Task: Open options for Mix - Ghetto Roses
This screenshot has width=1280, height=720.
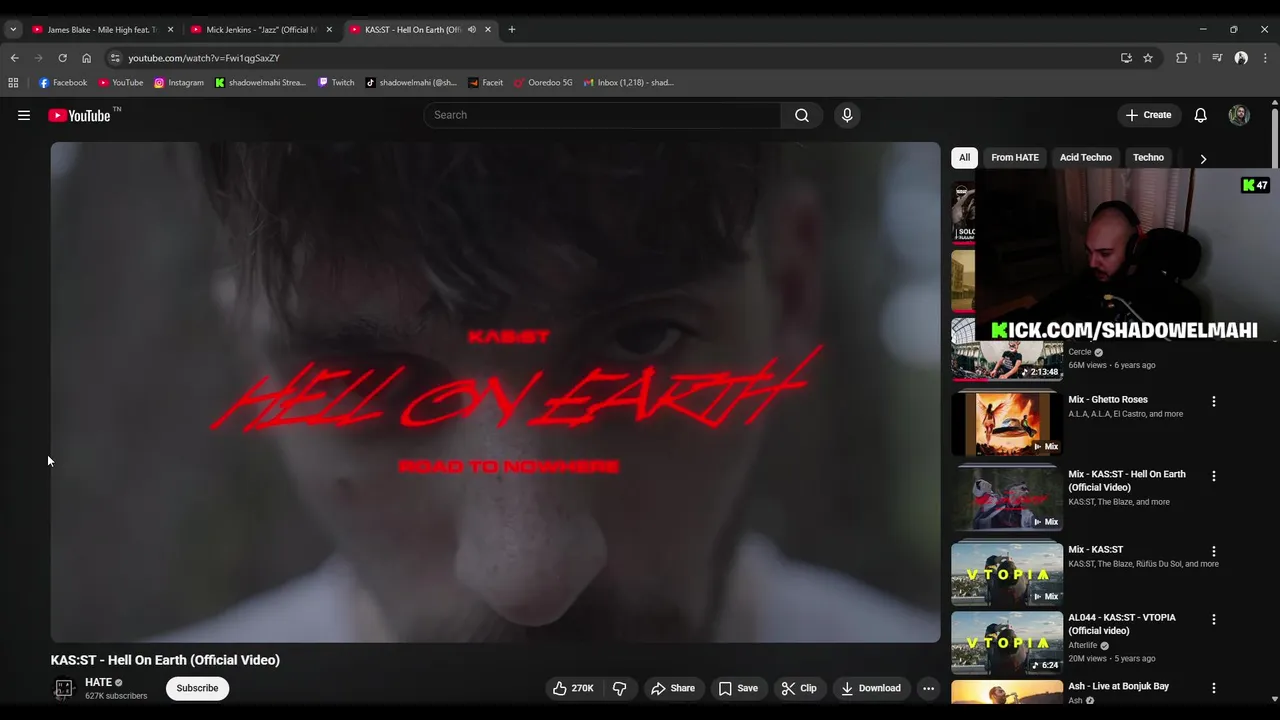Action: pyautogui.click(x=1214, y=401)
